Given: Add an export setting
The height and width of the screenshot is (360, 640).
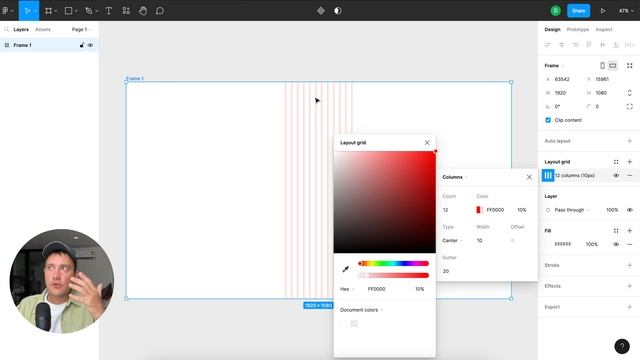Looking at the screenshot, I should pyautogui.click(x=630, y=307).
